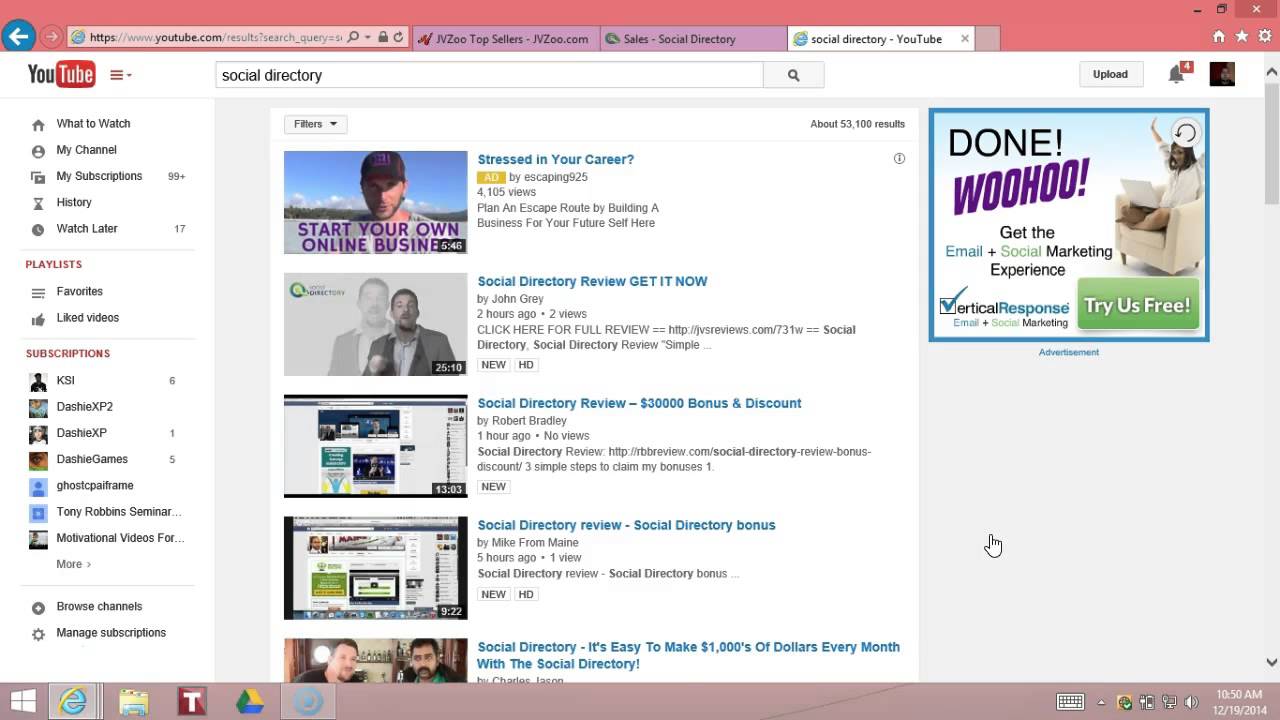Click the replay icon on the ad
1280x720 pixels.
coord(1185,133)
